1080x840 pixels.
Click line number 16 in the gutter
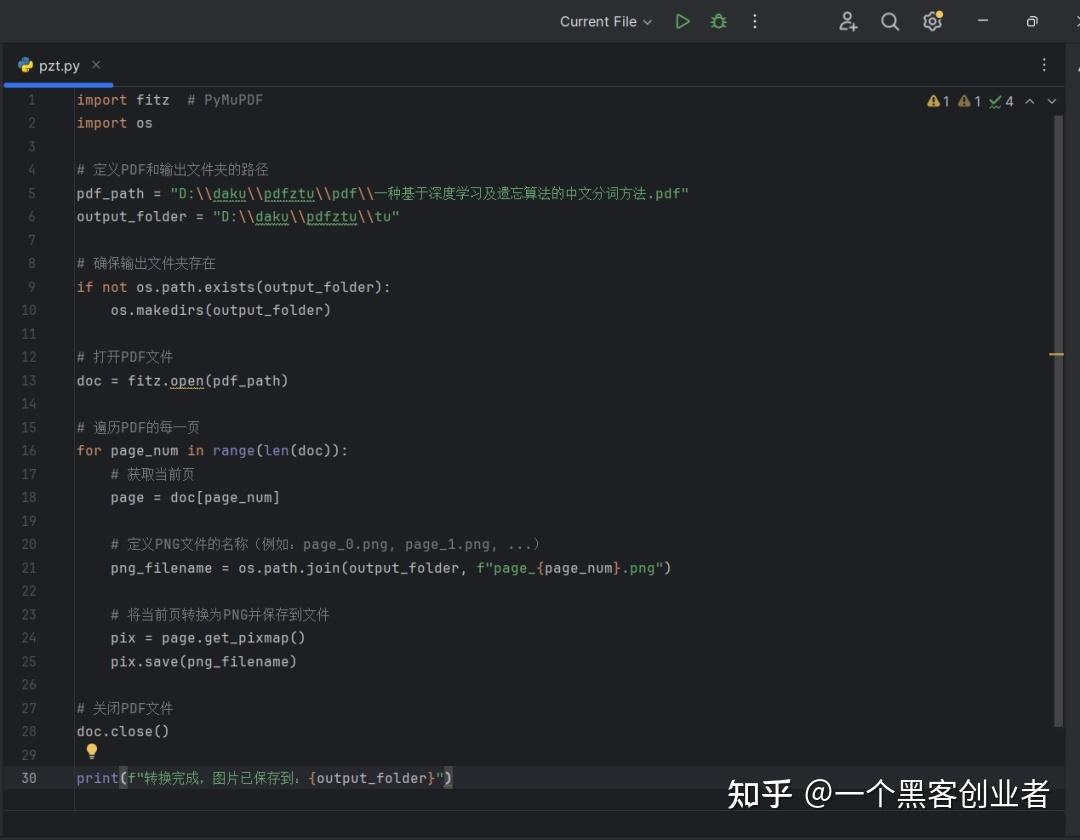[29, 450]
